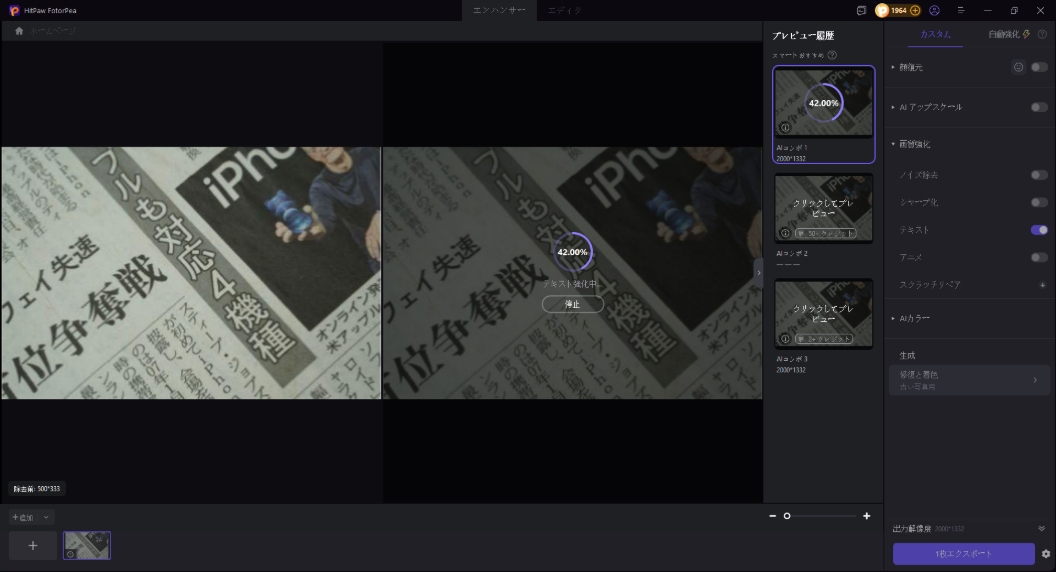Click the 50 credits badge on AIコンボ2
1056x572 pixels.
pos(826,233)
